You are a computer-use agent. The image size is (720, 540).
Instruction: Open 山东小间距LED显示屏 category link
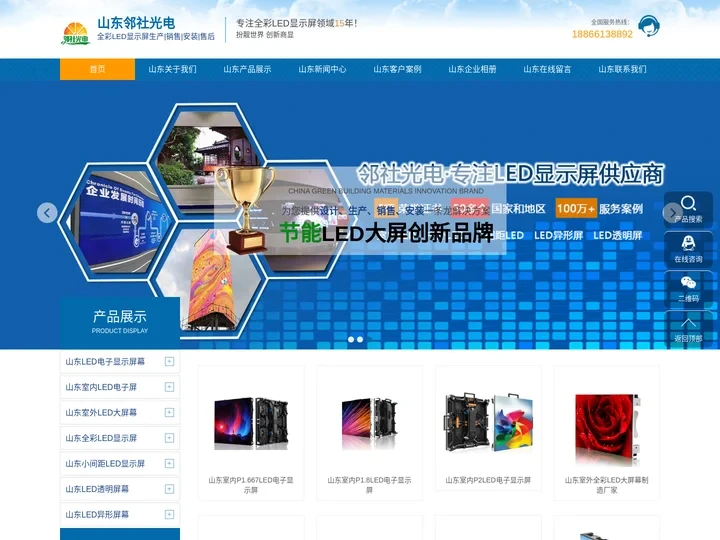105,463
